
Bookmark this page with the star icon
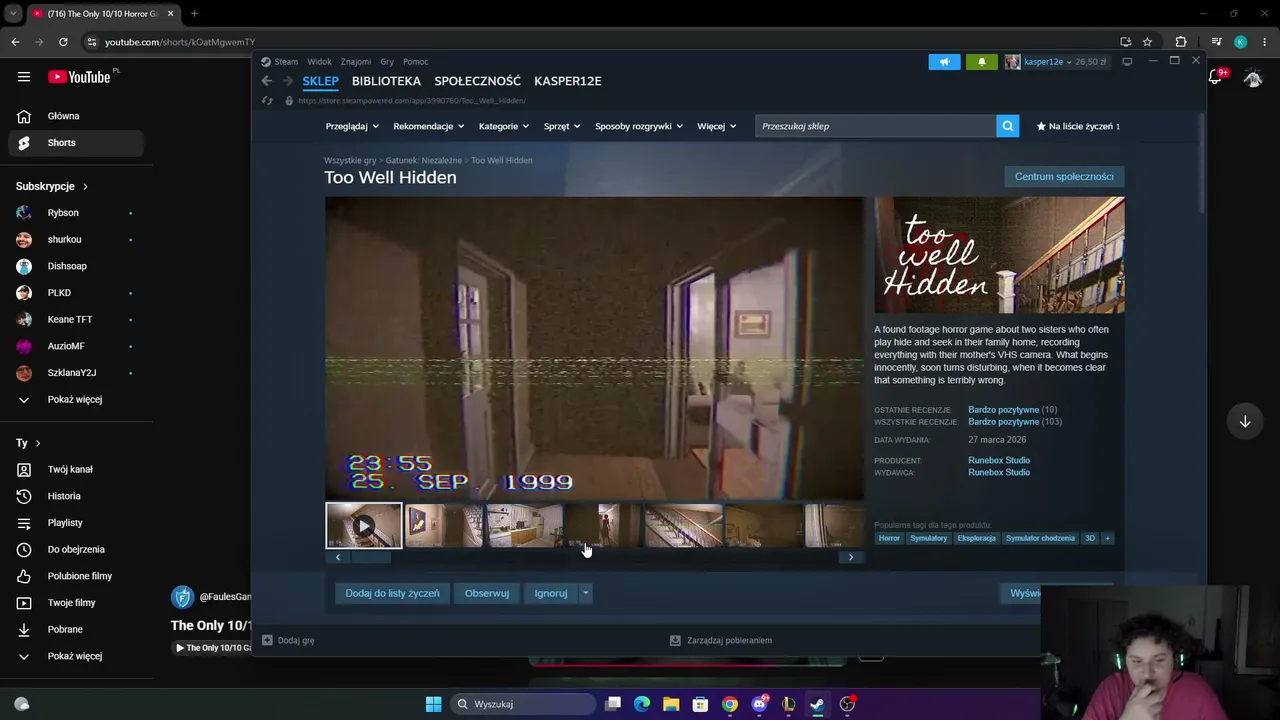click(1147, 42)
